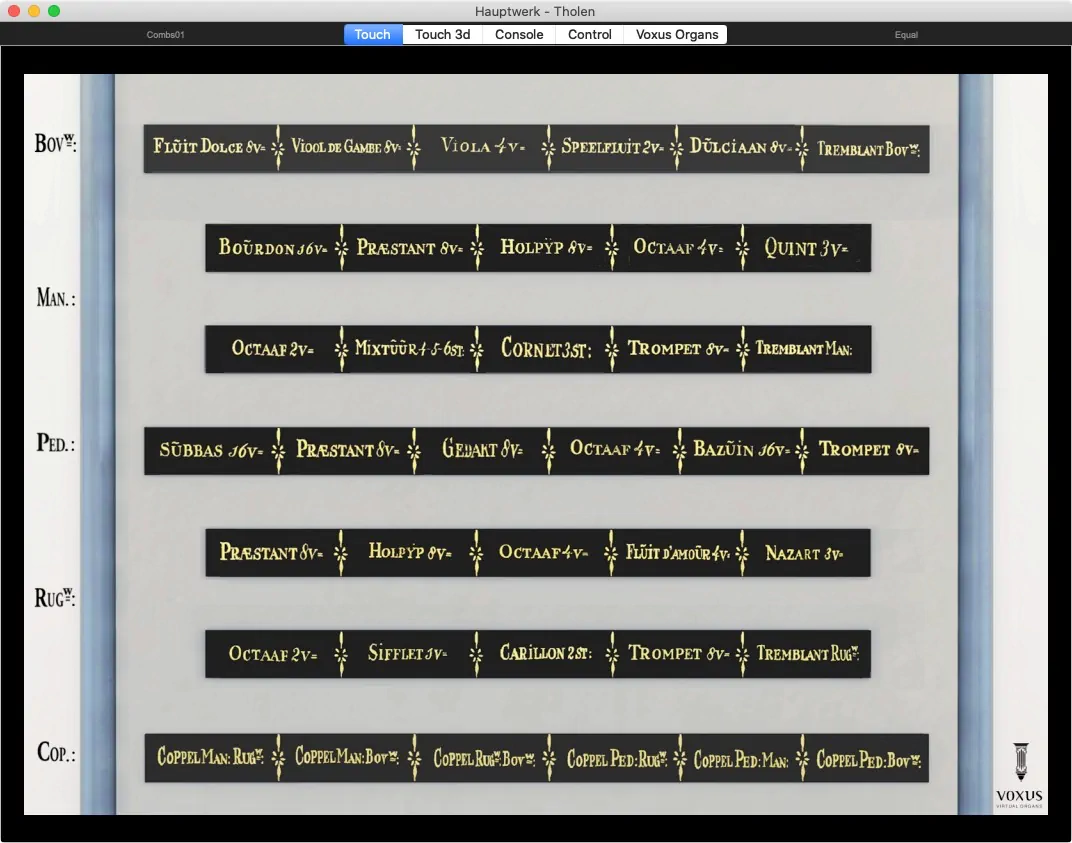
Task: Toggle Tremblant Bovw tremulant
Action: (867, 149)
